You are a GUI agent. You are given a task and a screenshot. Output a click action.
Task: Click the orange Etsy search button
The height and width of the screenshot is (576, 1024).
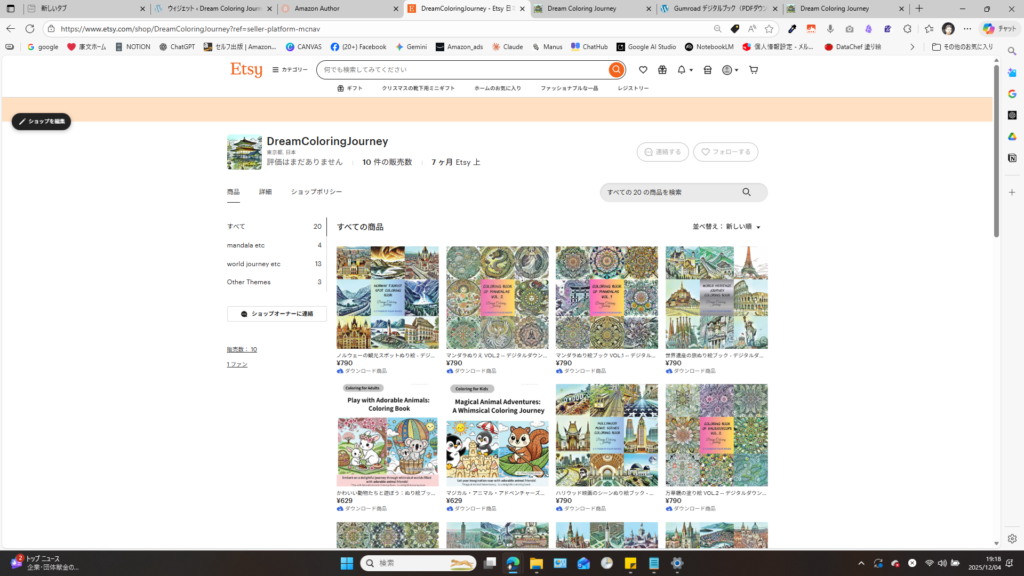click(616, 70)
